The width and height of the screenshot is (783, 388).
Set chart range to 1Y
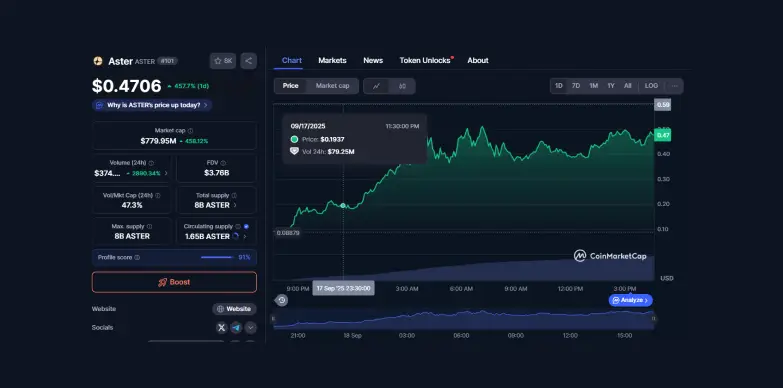pos(611,86)
